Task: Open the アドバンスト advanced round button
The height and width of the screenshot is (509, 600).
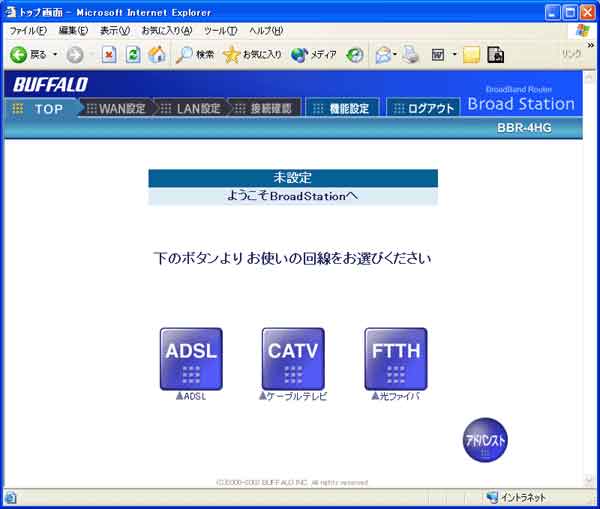Action: coord(485,440)
